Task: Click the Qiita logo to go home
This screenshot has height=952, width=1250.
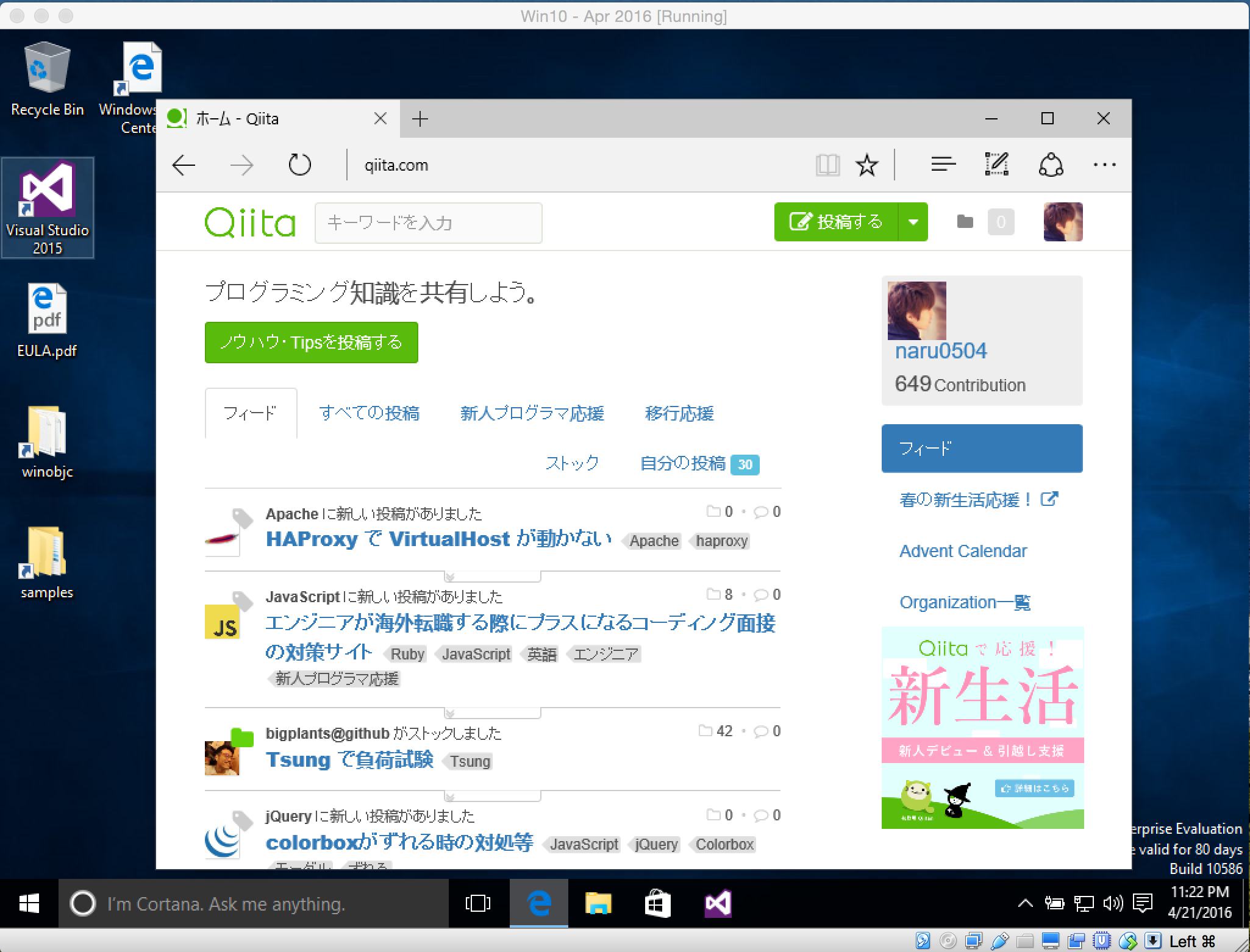Action: click(x=250, y=222)
